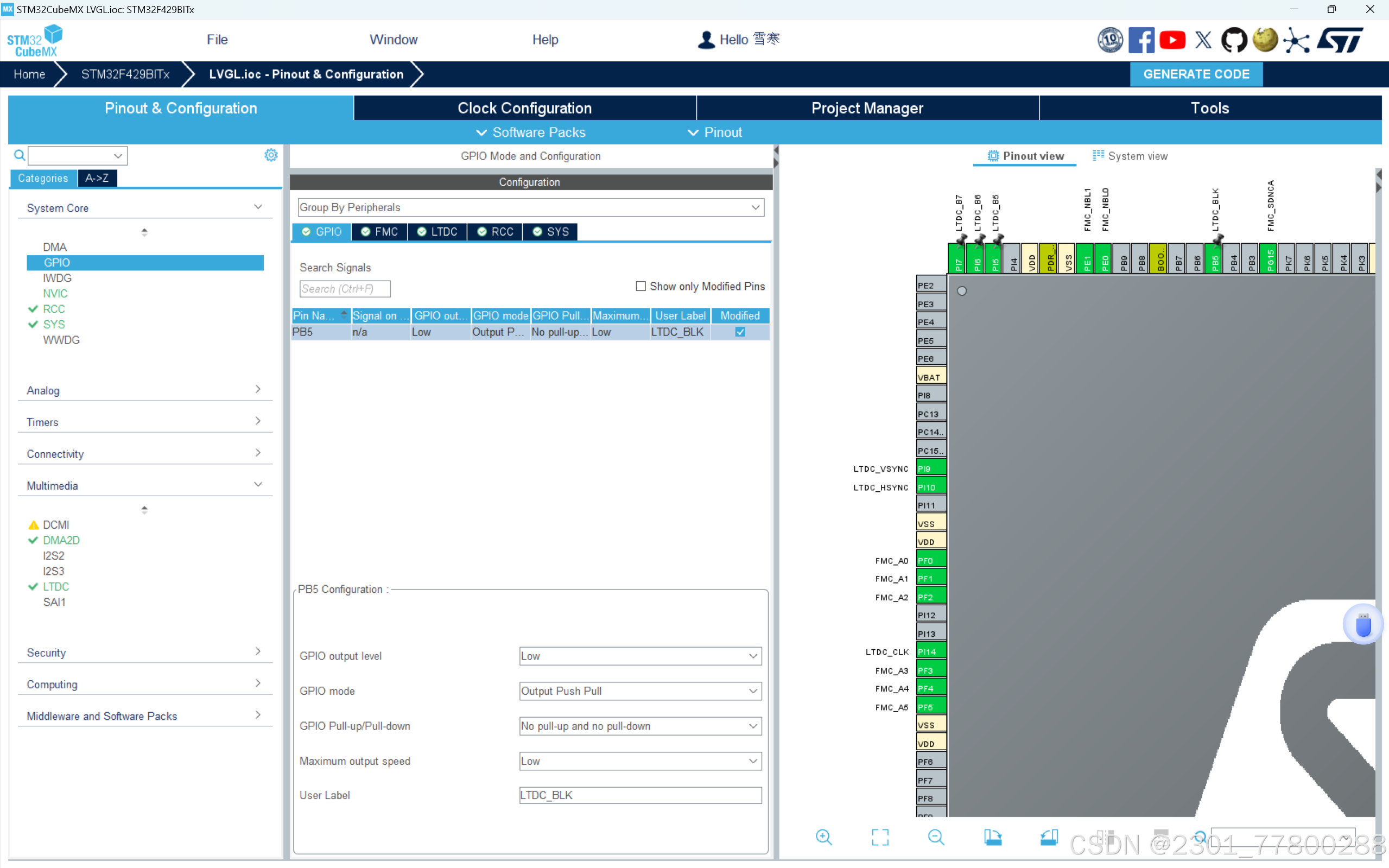Screen dimensions: 1389x868
Task: Open the Clock Configuration tab
Action: [x=524, y=108]
